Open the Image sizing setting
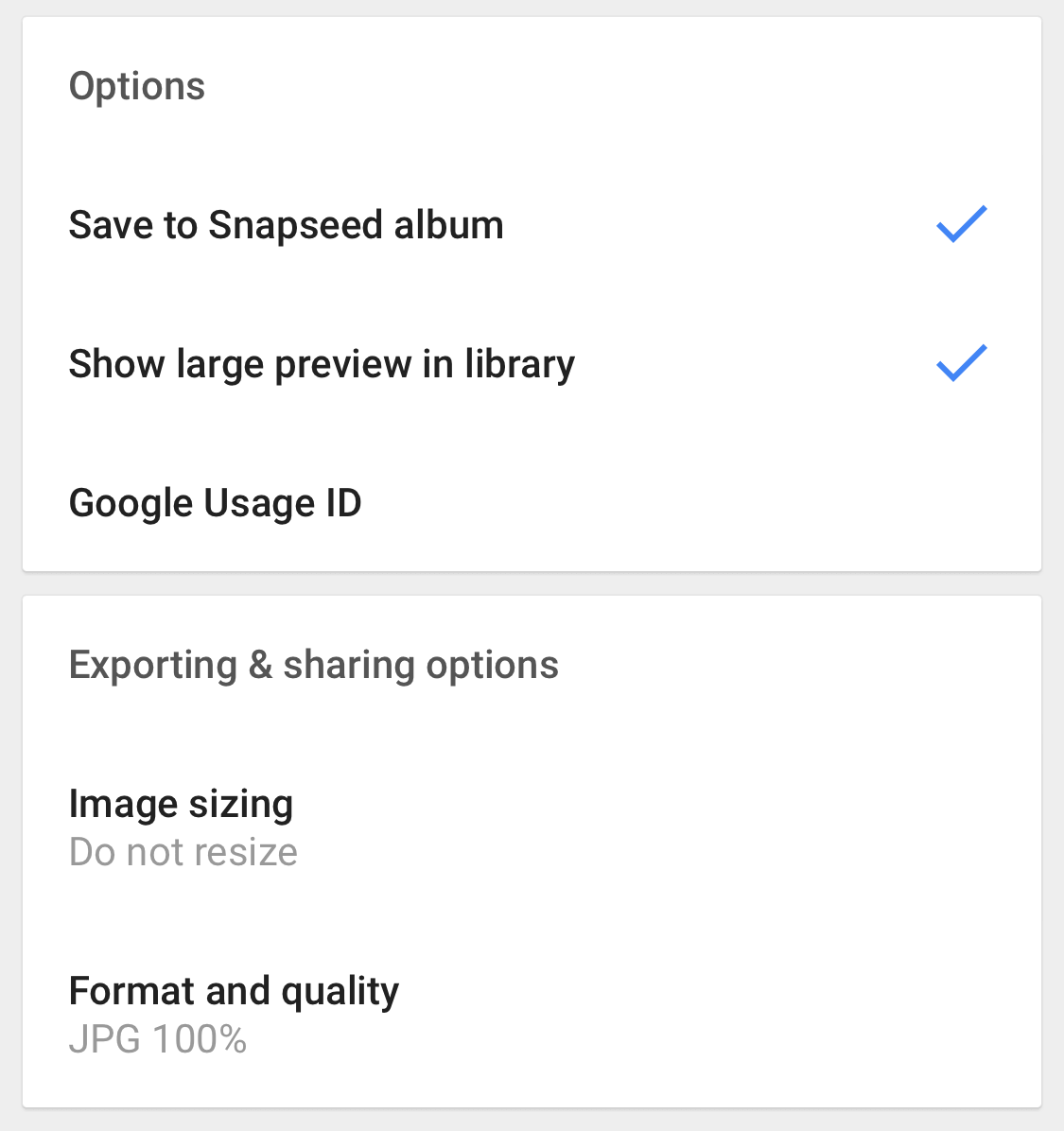 pyautogui.click(x=532, y=826)
